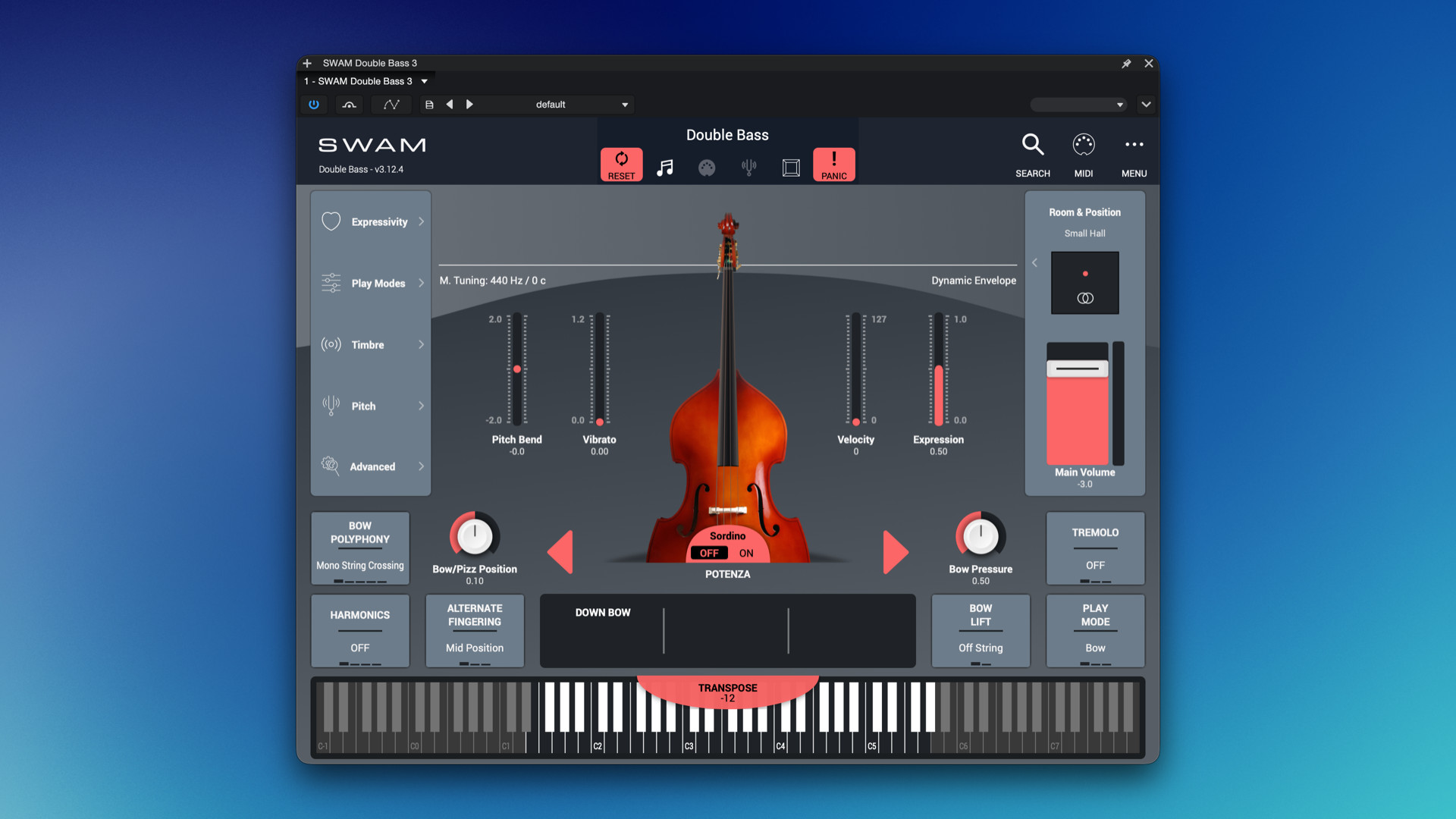Image resolution: width=1456 pixels, height=819 pixels.
Task: Open the MIDI mapping icon
Action: click(1084, 144)
